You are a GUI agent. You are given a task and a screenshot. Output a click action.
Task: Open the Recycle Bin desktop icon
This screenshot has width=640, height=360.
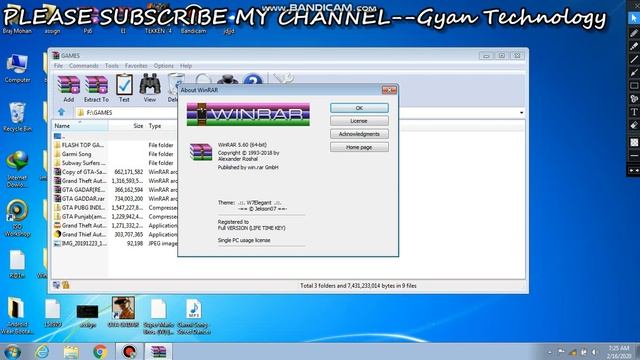(17, 117)
